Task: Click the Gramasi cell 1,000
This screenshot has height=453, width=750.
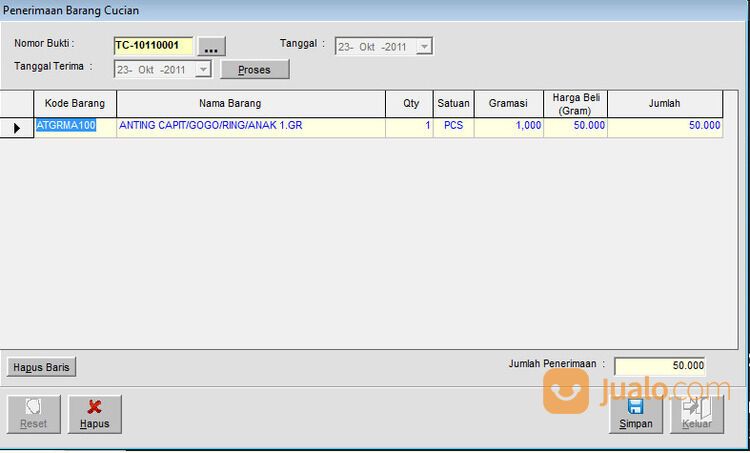Action: click(509, 127)
